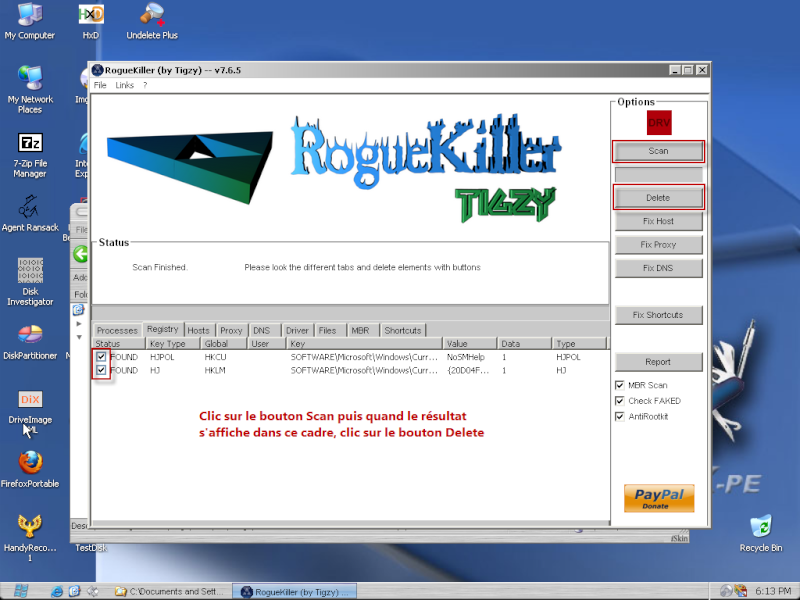Open the Proxy tab
Viewport: 800px width, 600px height.
tap(231, 330)
